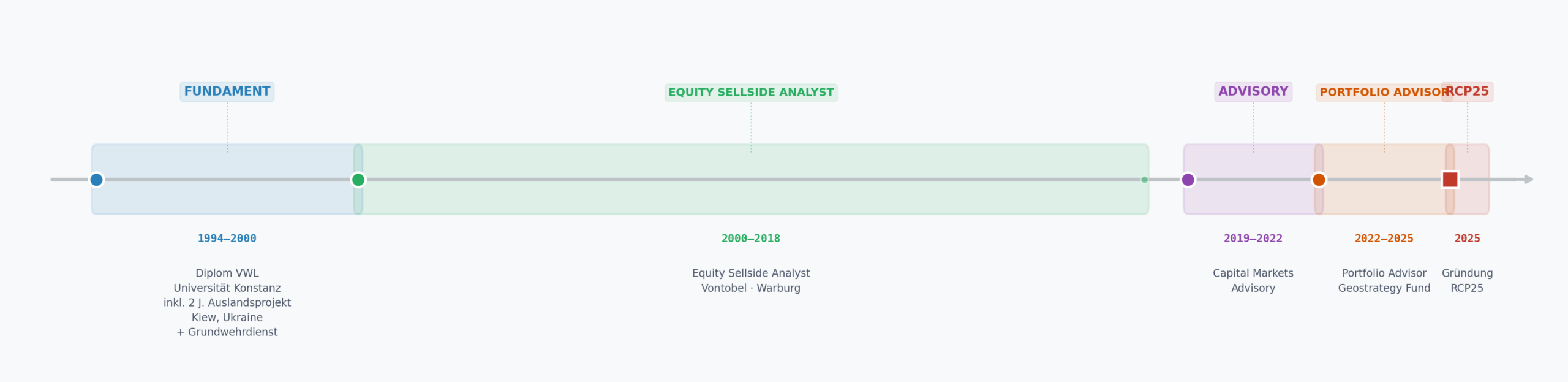Click the Universität Konstanz text line
Viewport: 1568px width, 382px height.
tap(227, 288)
